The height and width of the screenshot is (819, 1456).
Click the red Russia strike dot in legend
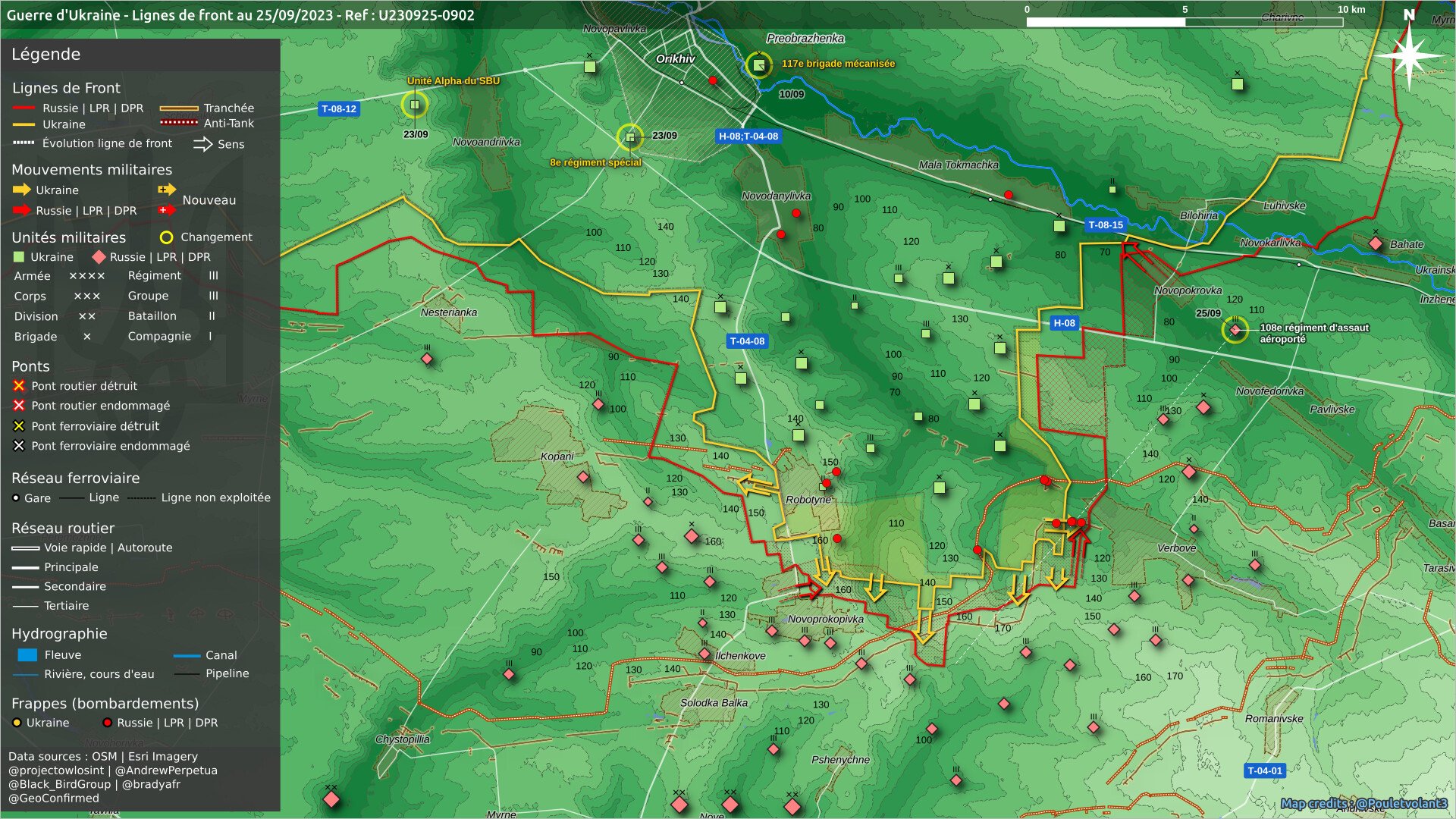coord(107,723)
